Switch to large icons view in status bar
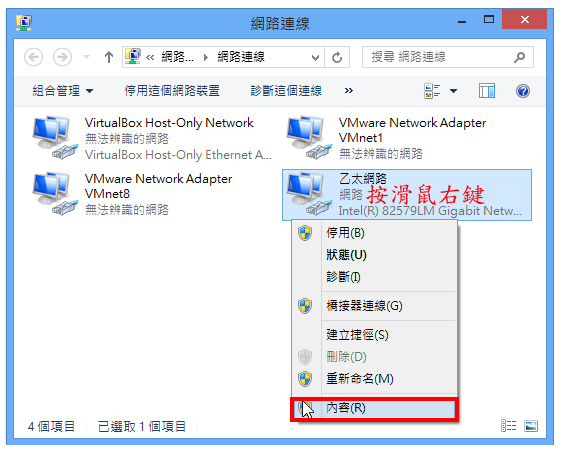Screen dimensions: 563x449 (x=531, y=426)
